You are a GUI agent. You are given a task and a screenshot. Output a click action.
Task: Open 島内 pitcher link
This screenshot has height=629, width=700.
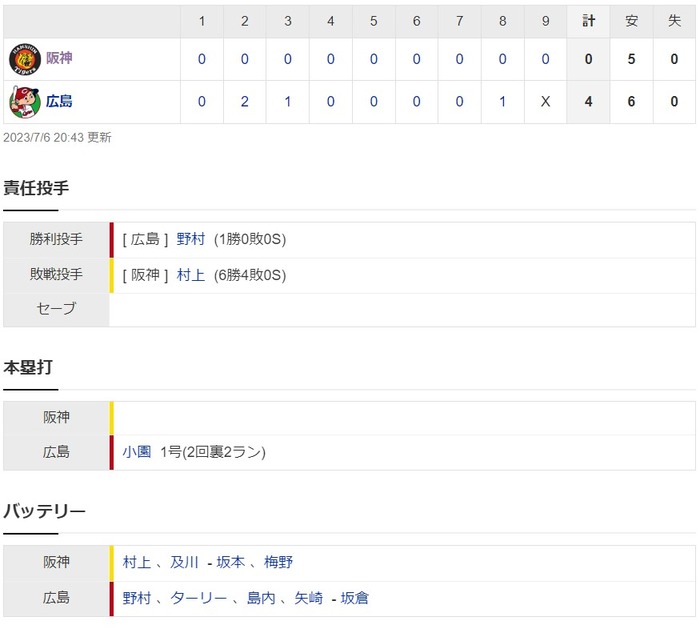tap(261, 598)
